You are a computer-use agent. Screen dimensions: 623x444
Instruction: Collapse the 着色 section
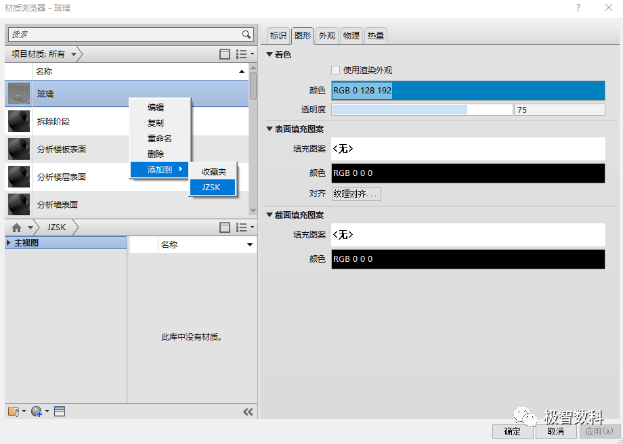click(269, 54)
